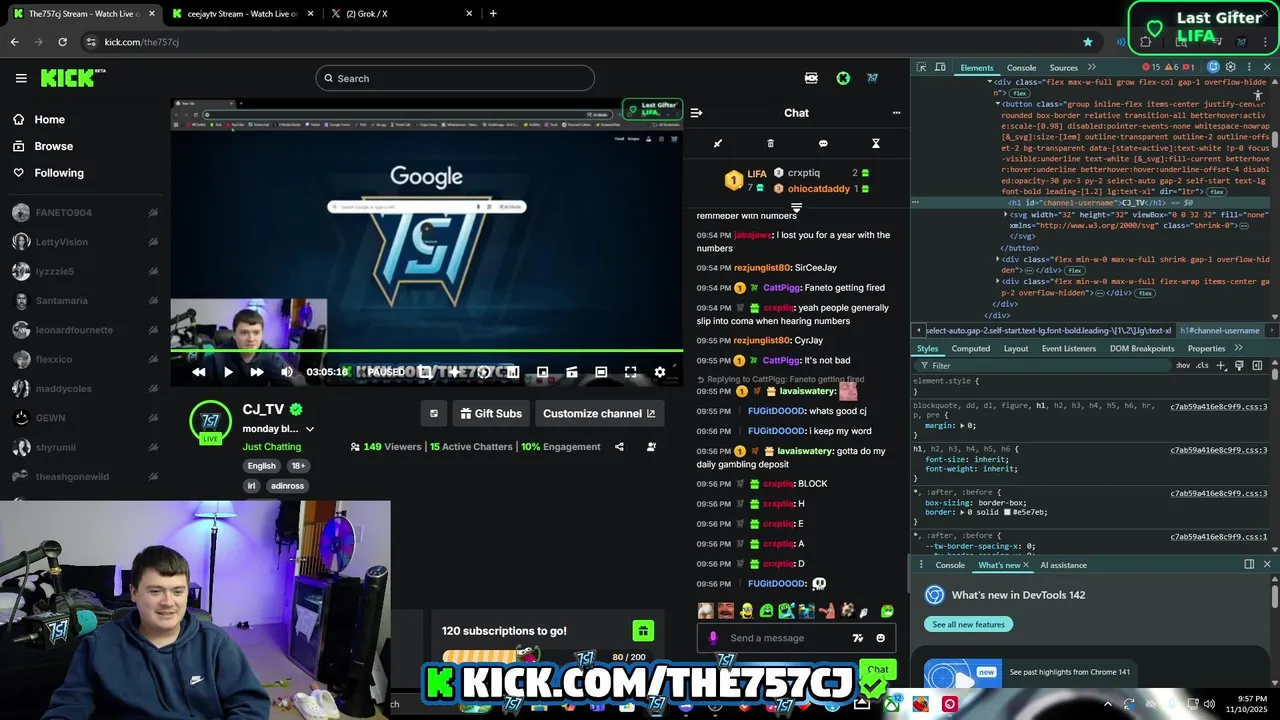Image resolution: width=1280 pixels, height=720 pixels.
Task: Unpin Santamaria in the sidebar
Action: click(x=153, y=301)
